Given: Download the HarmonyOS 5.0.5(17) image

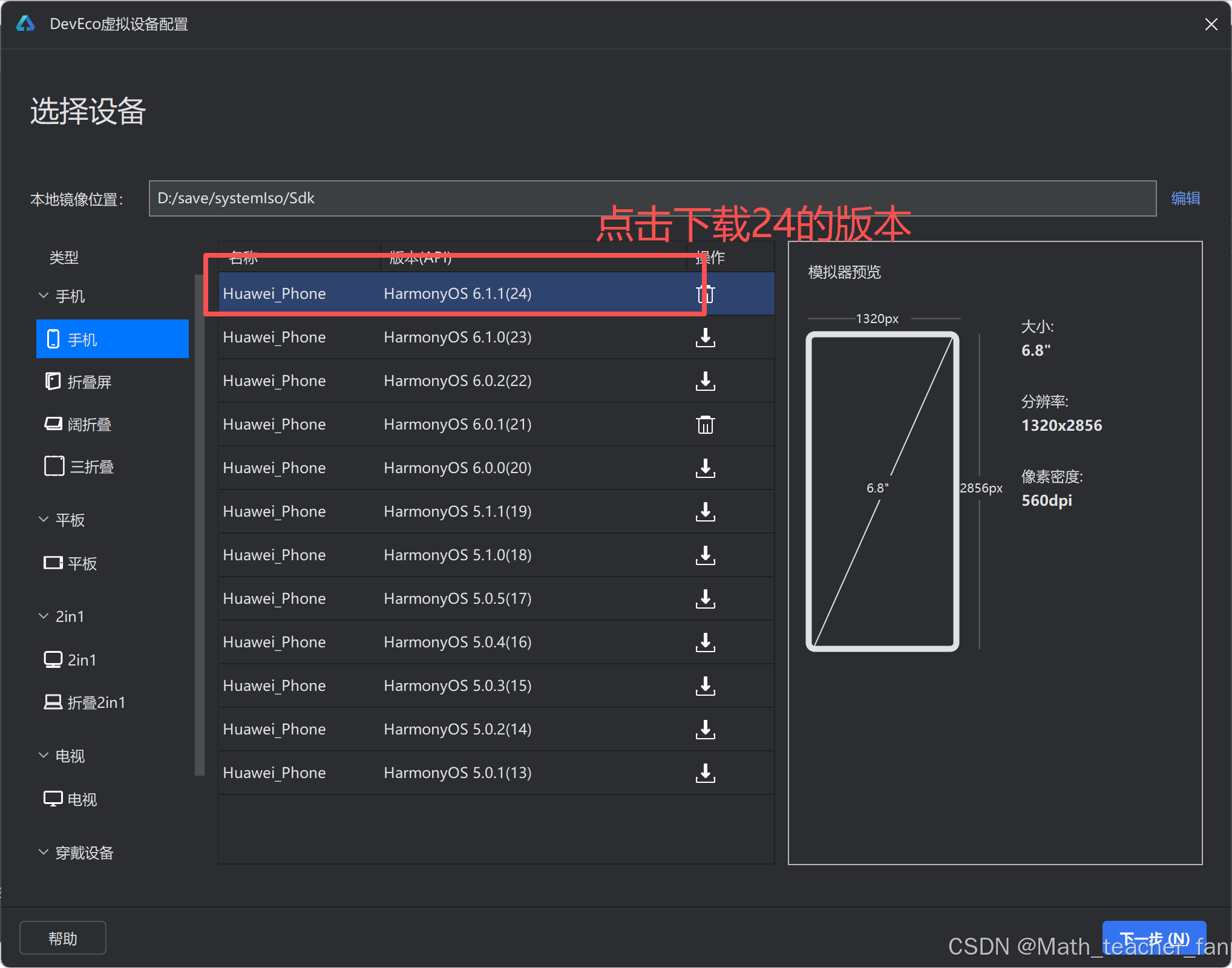Looking at the screenshot, I should point(705,599).
